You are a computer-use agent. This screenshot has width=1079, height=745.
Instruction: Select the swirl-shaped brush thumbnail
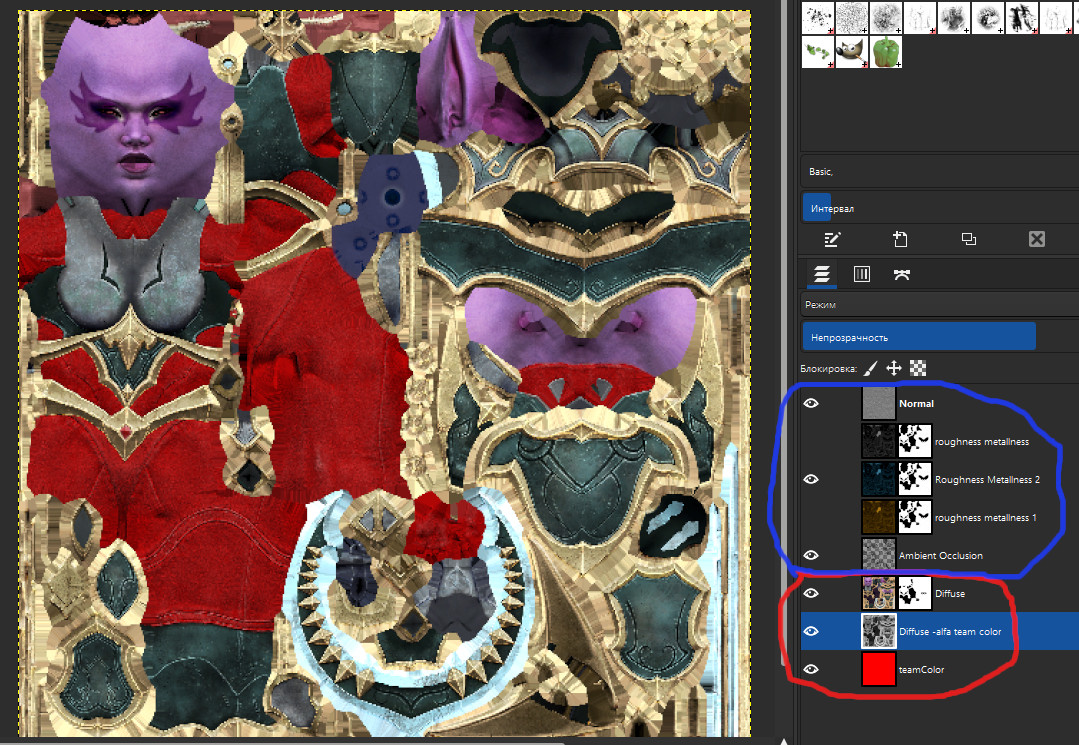tap(987, 17)
